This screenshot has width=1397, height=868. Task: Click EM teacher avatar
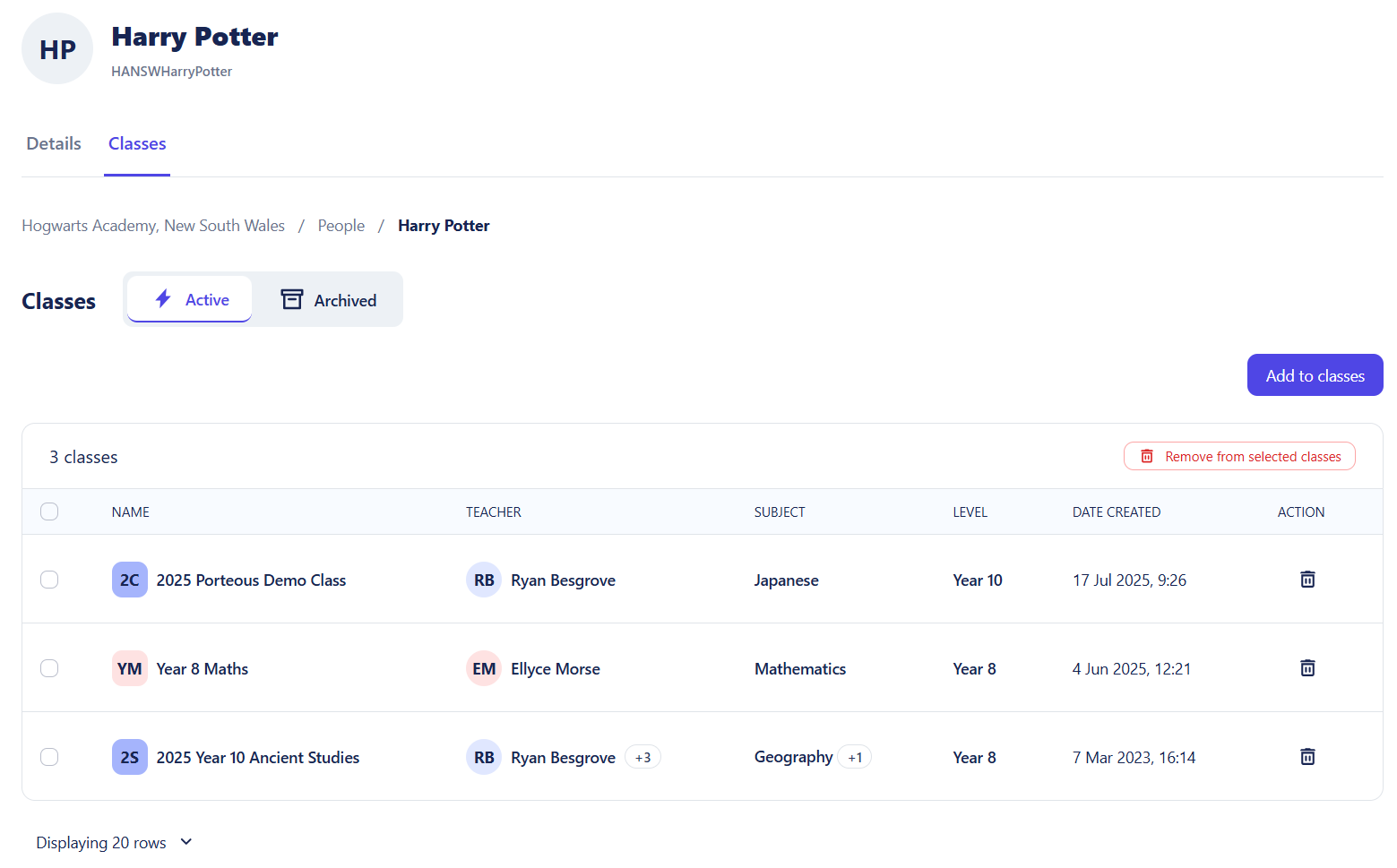point(484,668)
